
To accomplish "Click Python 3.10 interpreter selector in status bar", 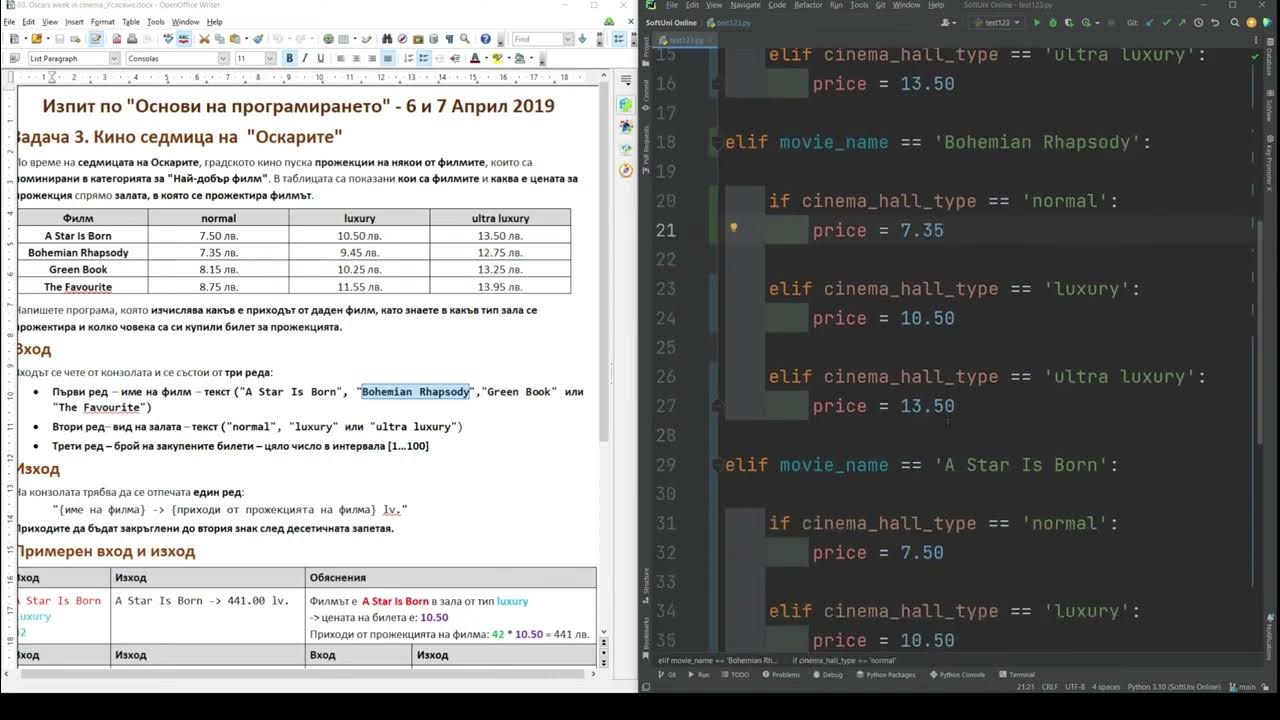I will click(1173, 687).
